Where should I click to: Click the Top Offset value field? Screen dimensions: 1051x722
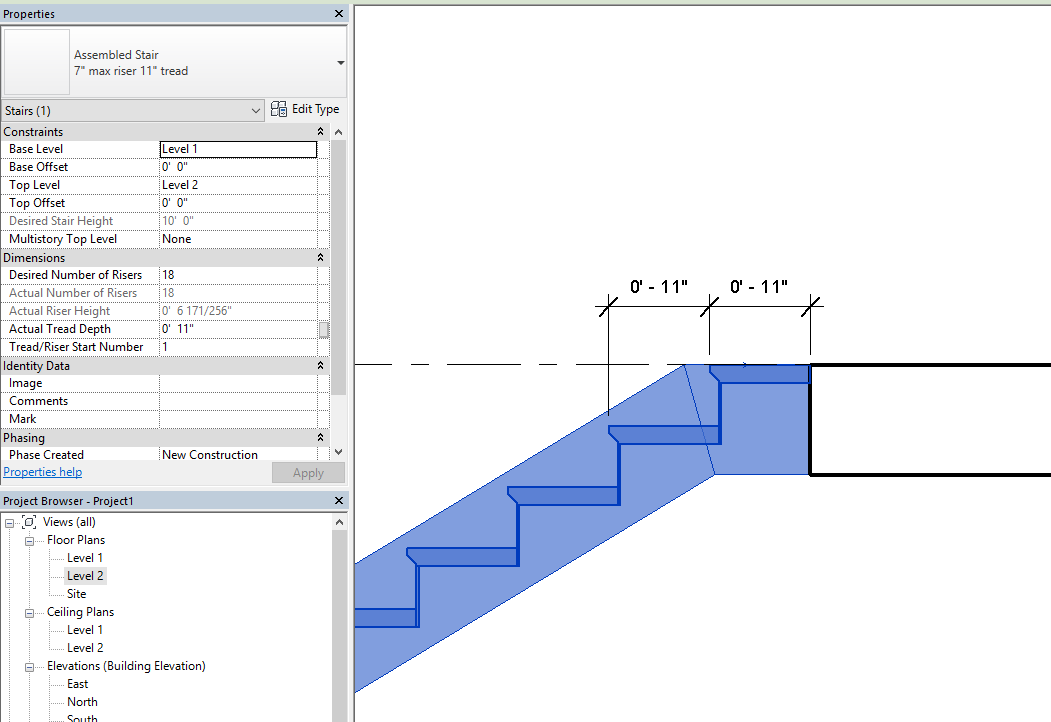pyautogui.click(x=238, y=203)
